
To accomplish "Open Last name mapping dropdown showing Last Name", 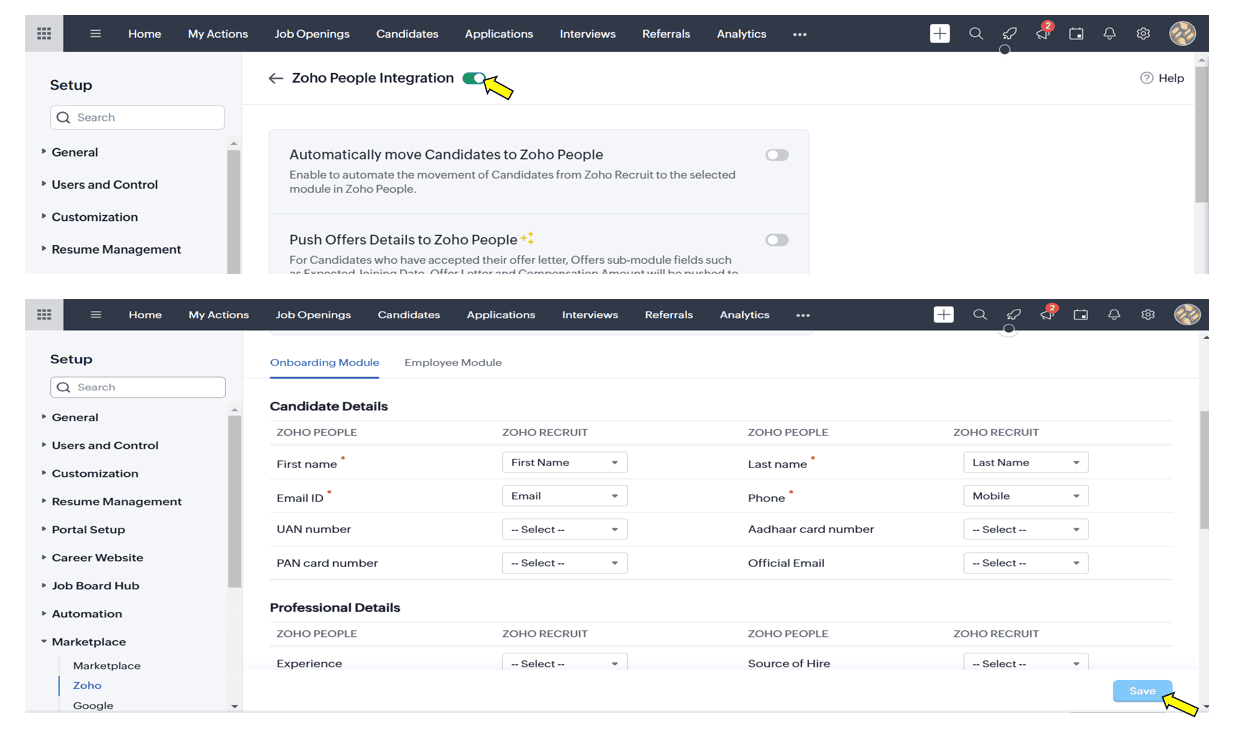I will point(1026,462).
